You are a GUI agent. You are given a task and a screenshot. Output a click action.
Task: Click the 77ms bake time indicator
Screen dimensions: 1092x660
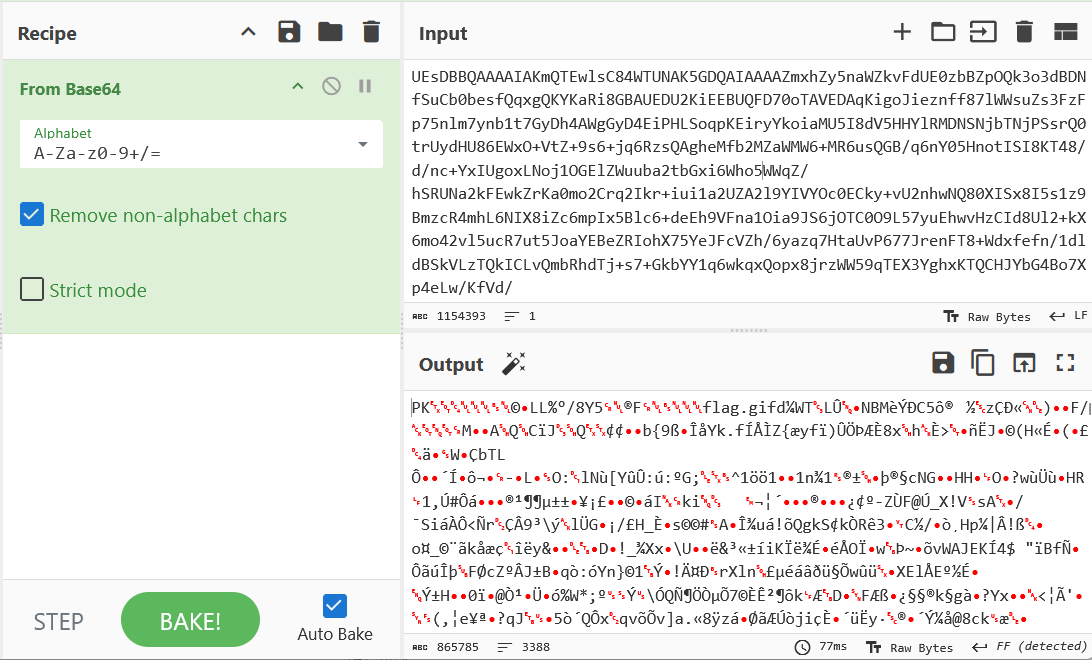click(820, 647)
